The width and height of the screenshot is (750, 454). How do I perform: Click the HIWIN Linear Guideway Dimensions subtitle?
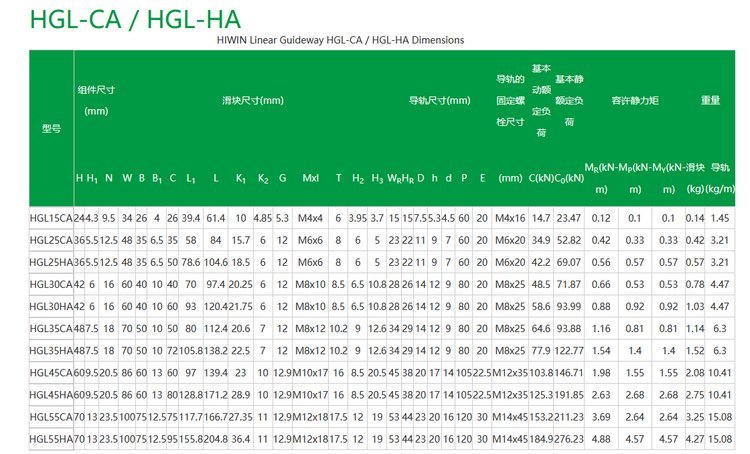340,40
